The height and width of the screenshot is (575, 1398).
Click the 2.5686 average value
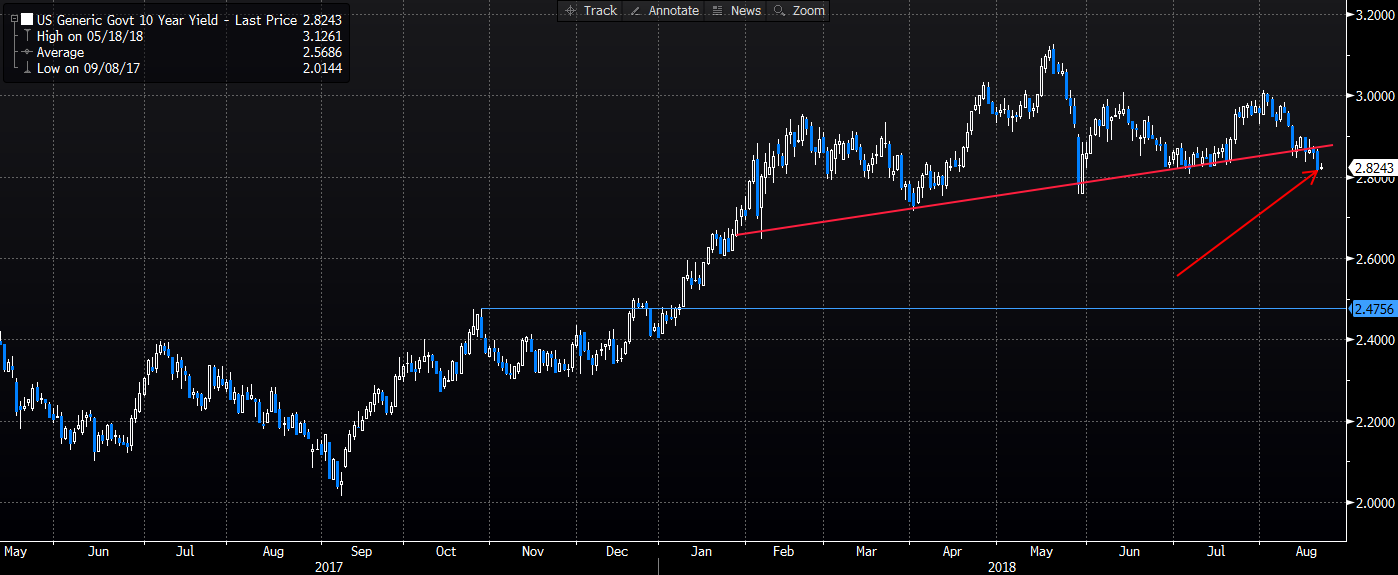point(321,51)
